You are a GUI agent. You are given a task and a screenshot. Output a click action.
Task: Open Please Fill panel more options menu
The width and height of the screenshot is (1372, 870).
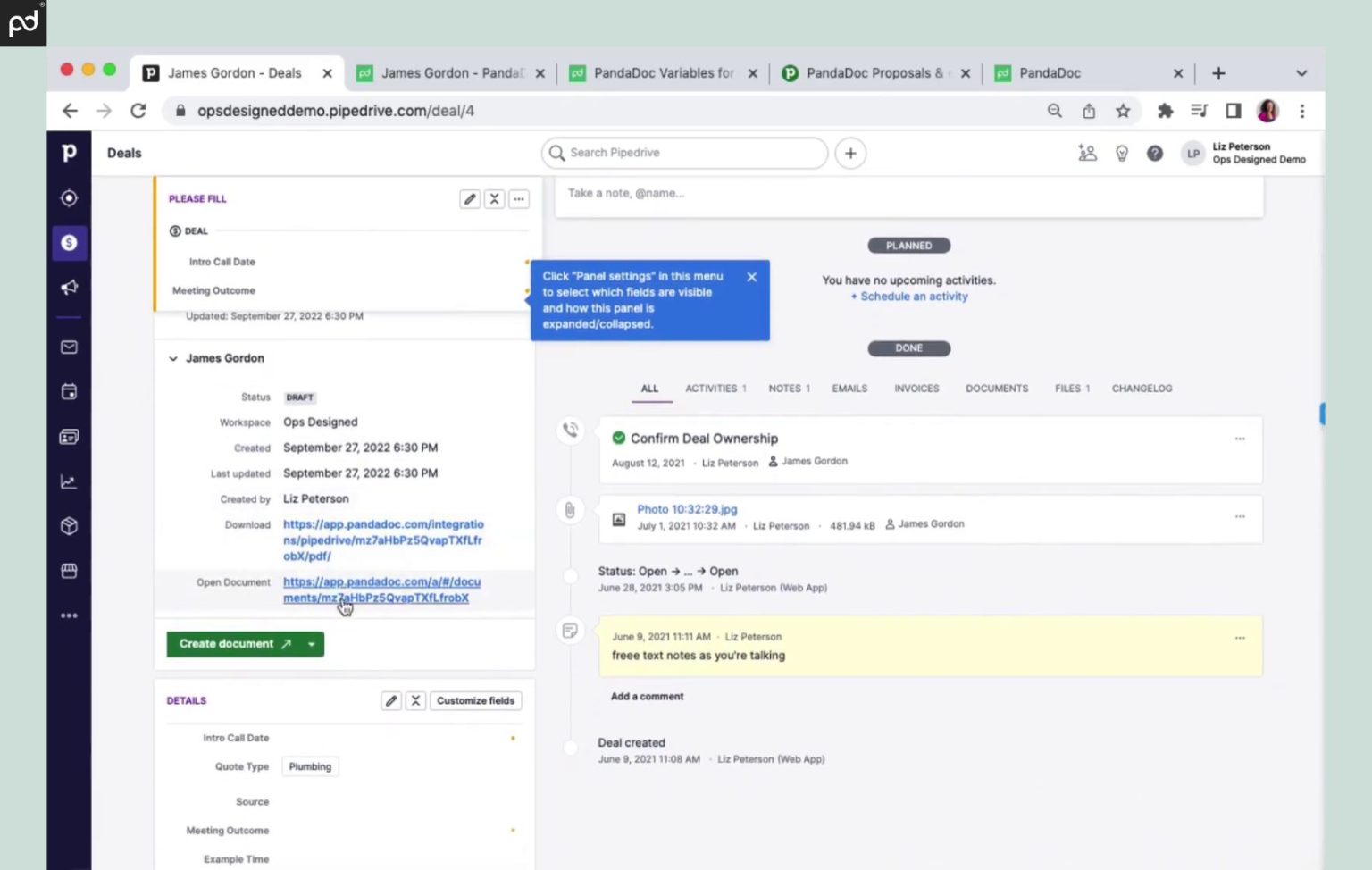[x=519, y=199]
